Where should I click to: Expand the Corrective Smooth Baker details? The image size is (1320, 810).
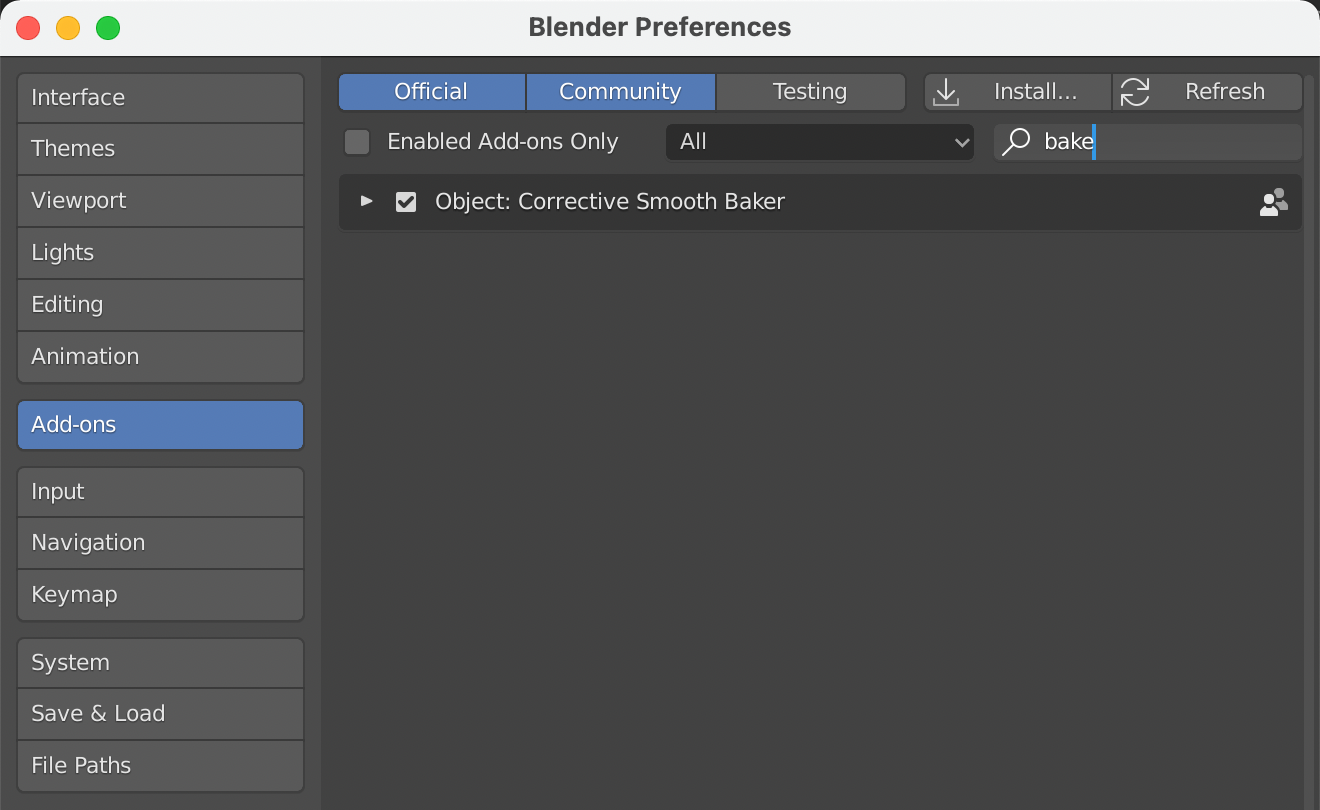point(367,201)
